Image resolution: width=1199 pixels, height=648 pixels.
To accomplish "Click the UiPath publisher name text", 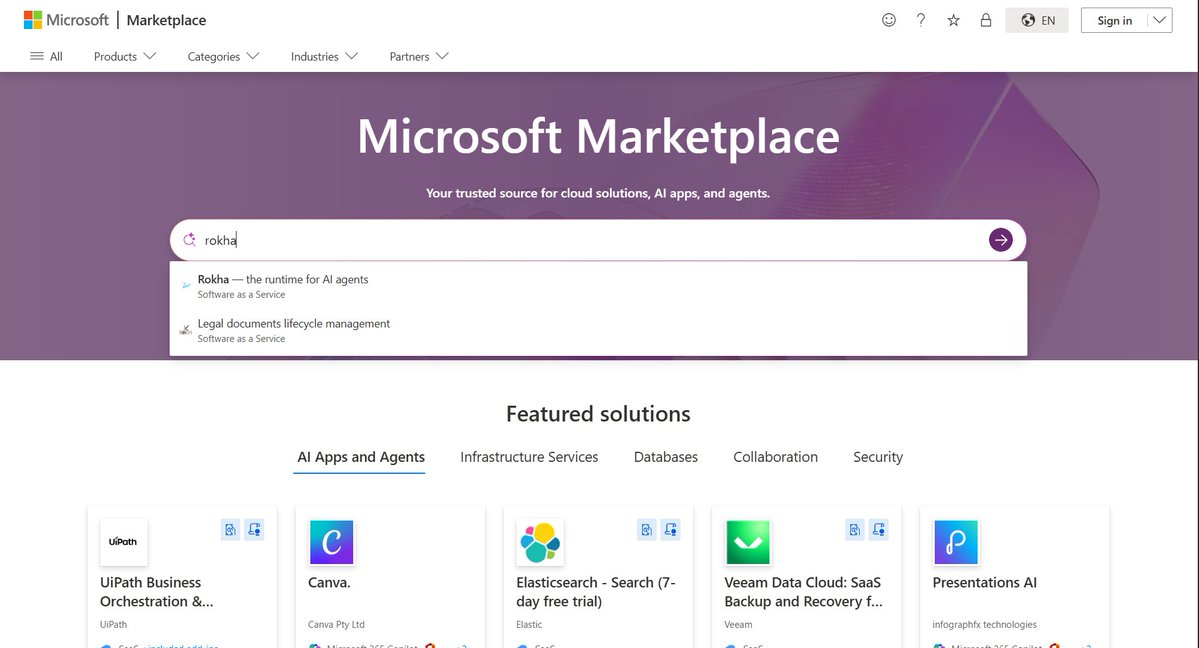I will click(x=113, y=624).
